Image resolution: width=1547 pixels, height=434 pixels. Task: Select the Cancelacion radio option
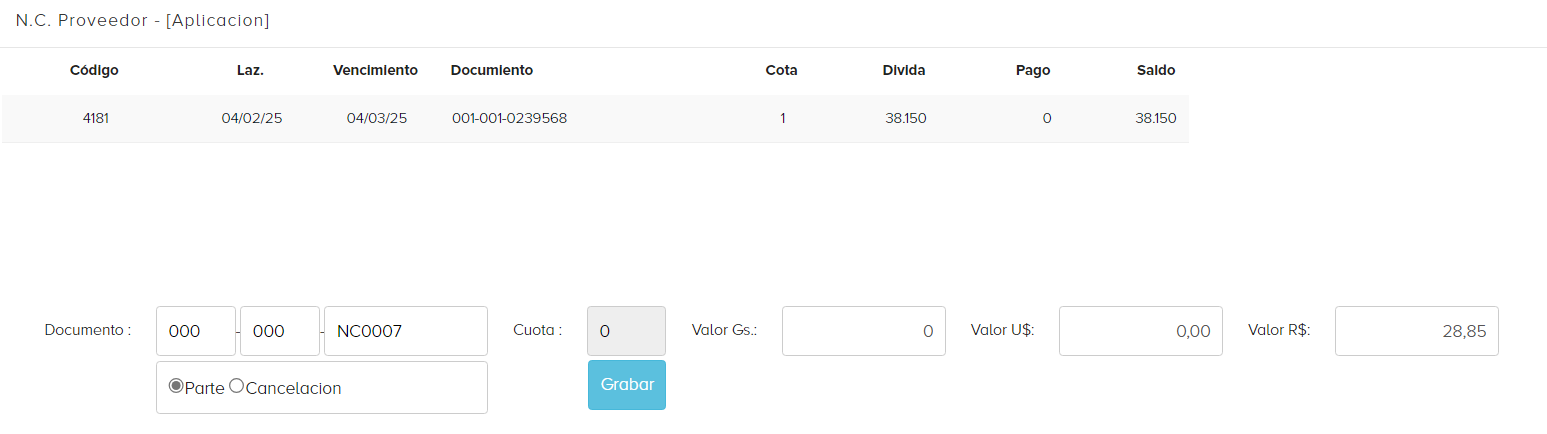click(x=237, y=387)
